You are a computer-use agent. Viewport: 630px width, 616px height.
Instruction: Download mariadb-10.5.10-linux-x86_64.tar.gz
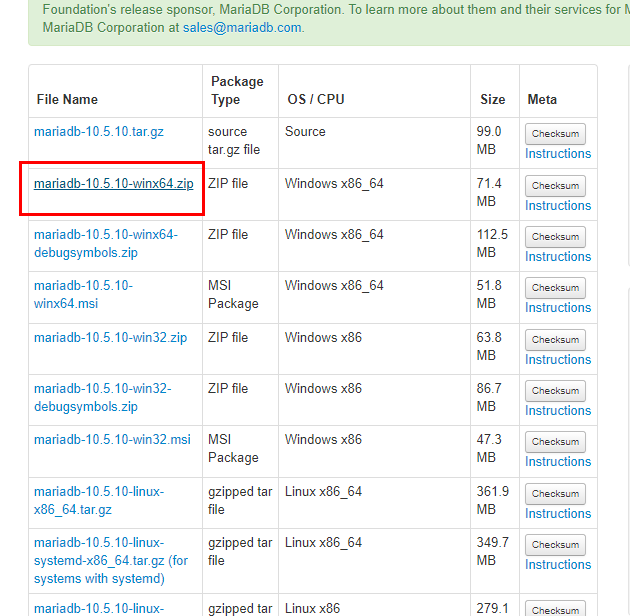[x=99, y=501]
